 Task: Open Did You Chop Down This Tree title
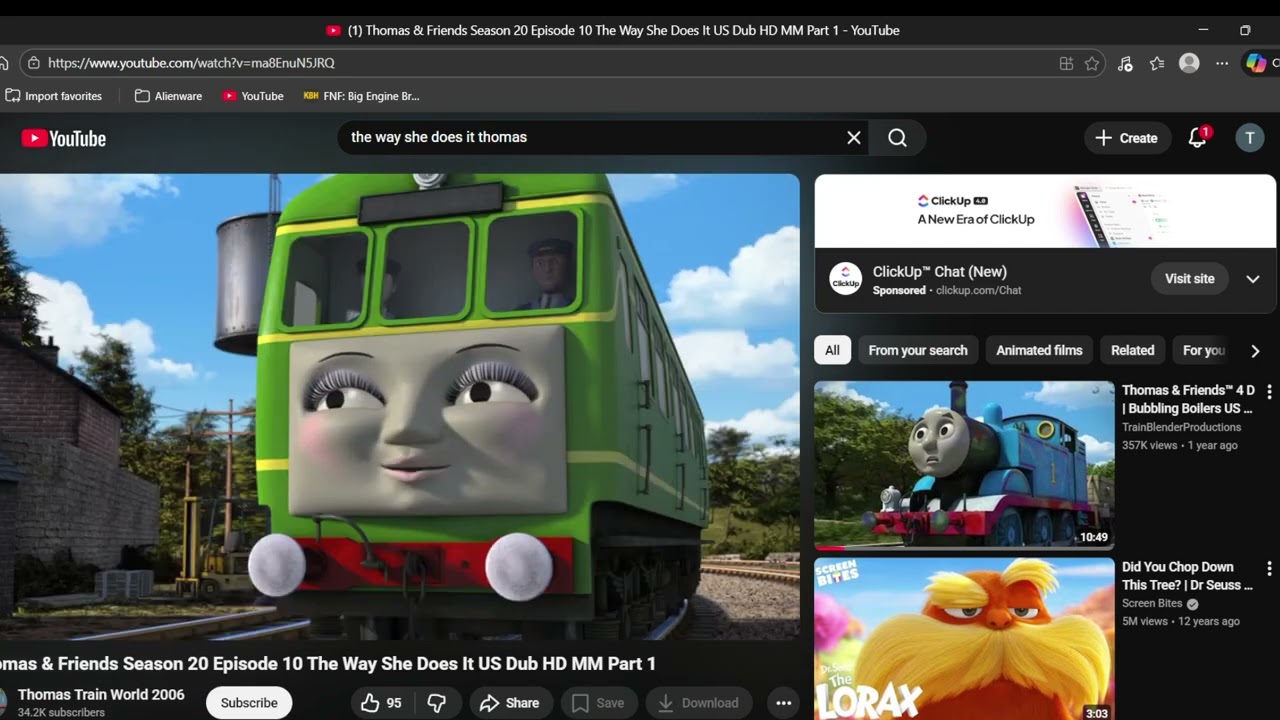[x=1187, y=576]
